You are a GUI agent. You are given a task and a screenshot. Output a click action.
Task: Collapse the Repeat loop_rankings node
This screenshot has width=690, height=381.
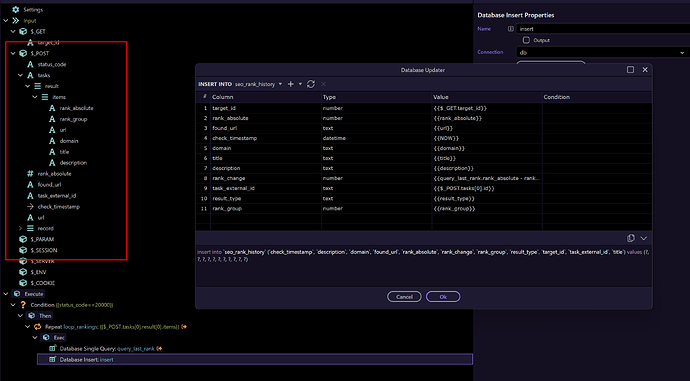pos(28,326)
